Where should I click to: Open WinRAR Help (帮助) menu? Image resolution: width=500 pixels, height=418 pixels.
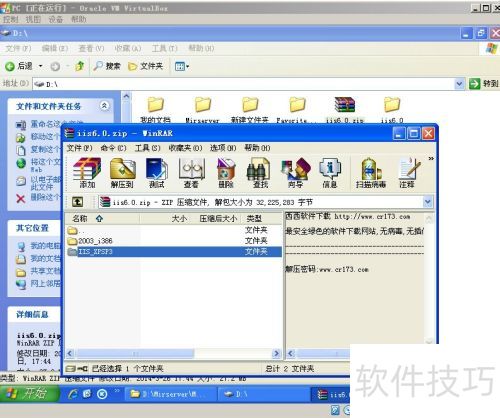(257, 148)
